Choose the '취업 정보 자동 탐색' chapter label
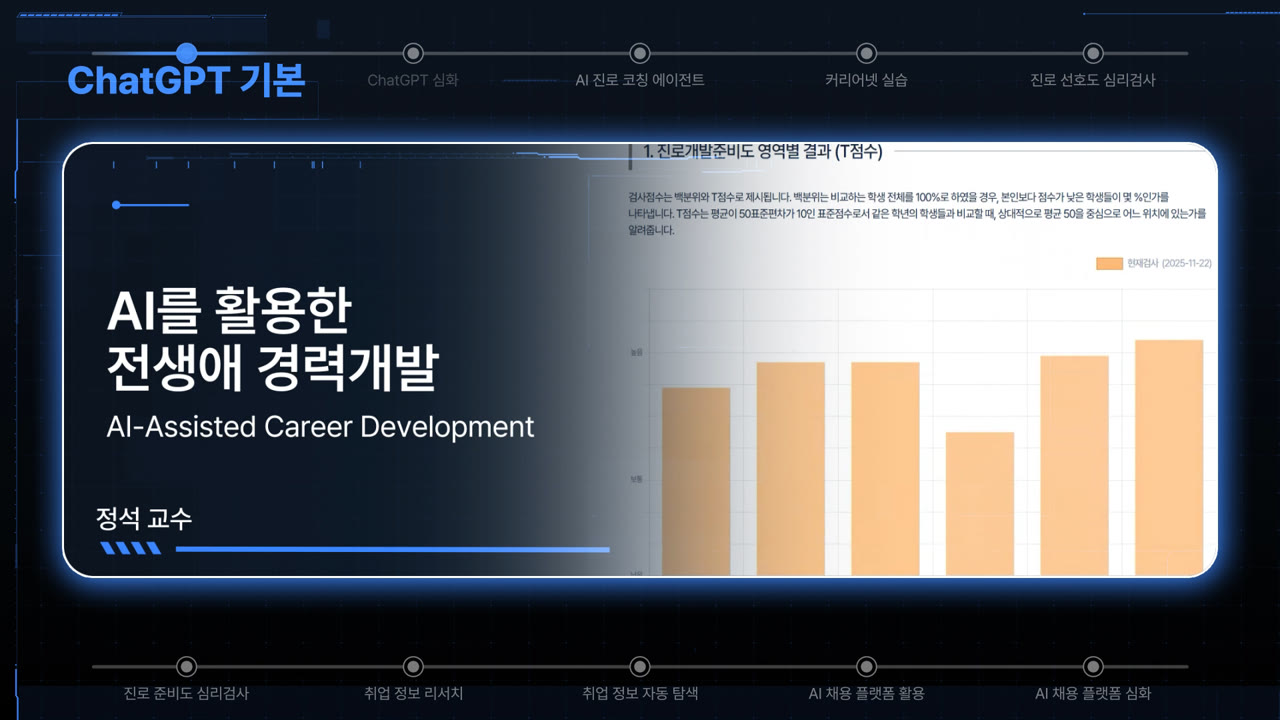The height and width of the screenshot is (720, 1280). 640,693
